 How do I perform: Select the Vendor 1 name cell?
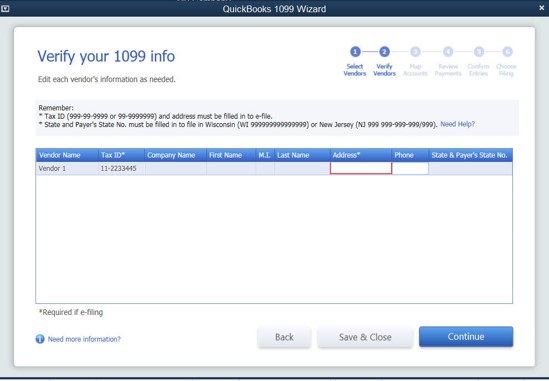pyautogui.click(x=67, y=168)
